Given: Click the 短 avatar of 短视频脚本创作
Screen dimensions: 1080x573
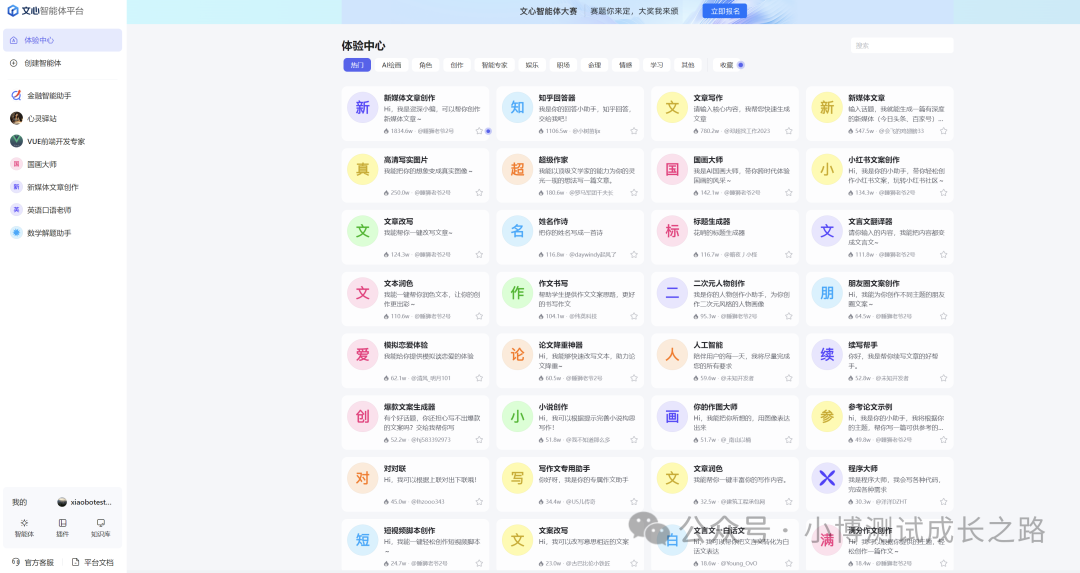Looking at the screenshot, I should coord(362,540).
